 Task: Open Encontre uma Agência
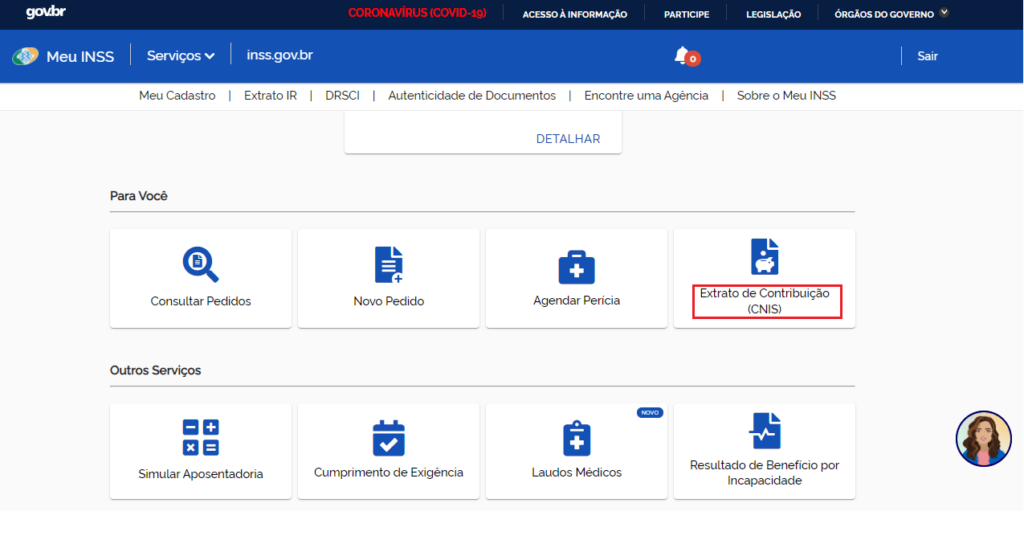[x=646, y=96]
